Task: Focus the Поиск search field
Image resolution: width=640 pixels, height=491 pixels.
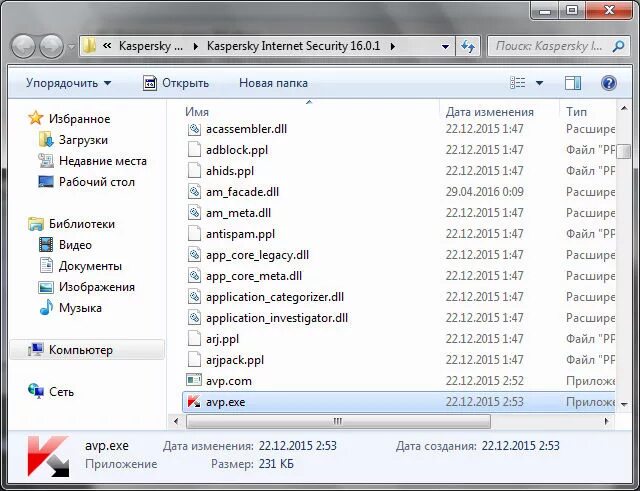Action: pyautogui.click(x=549, y=46)
